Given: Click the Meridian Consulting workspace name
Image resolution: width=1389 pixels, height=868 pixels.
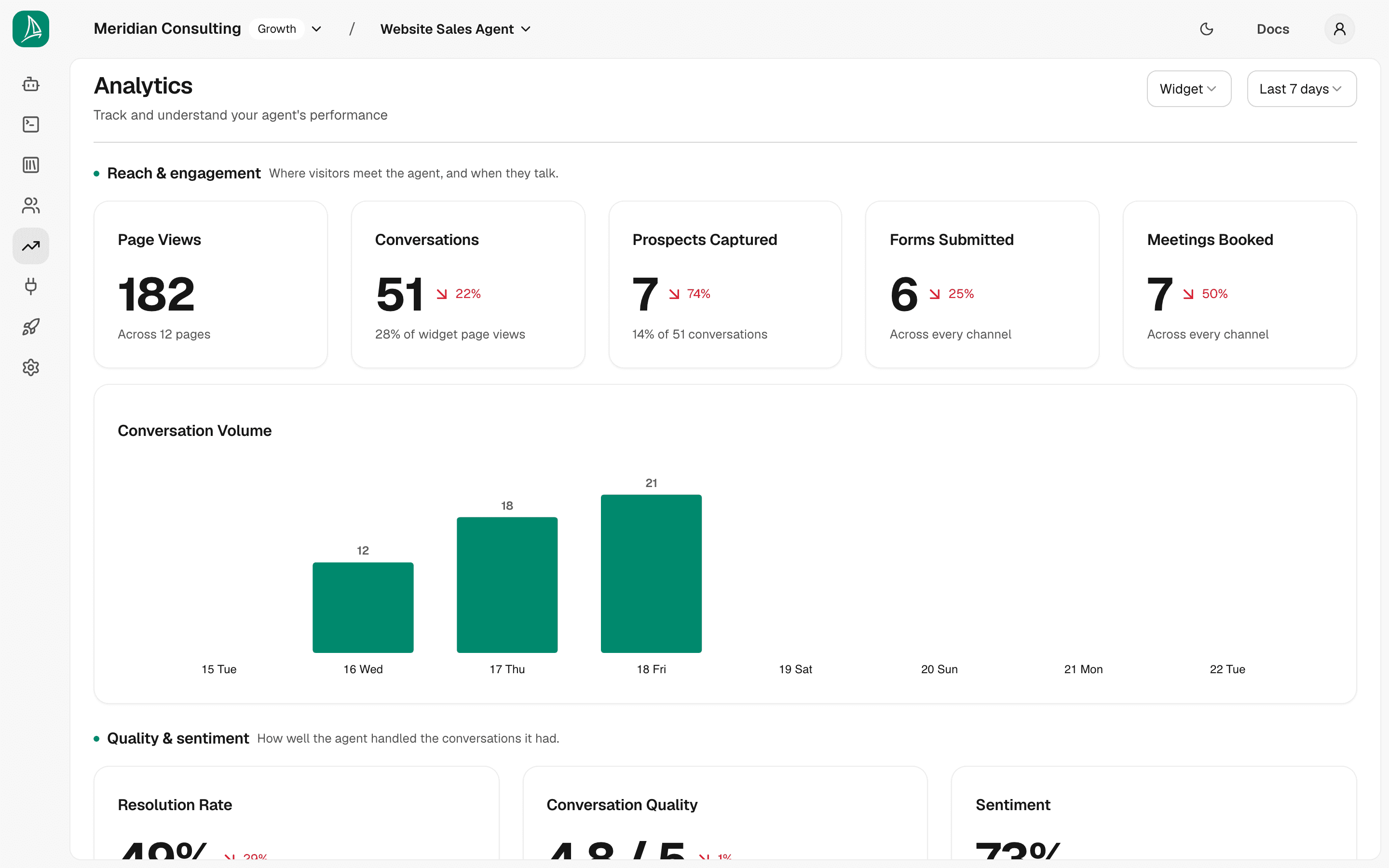Looking at the screenshot, I should pos(167,29).
